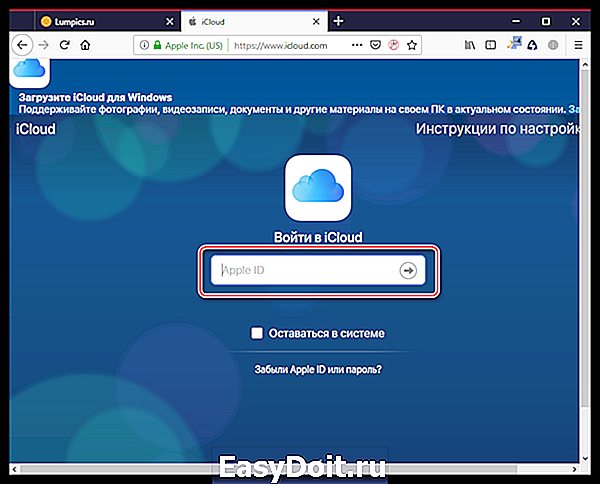The width and height of the screenshot is (600, 484).
Task: Toggle the sidebar view icon
Action: coord(491,45)
